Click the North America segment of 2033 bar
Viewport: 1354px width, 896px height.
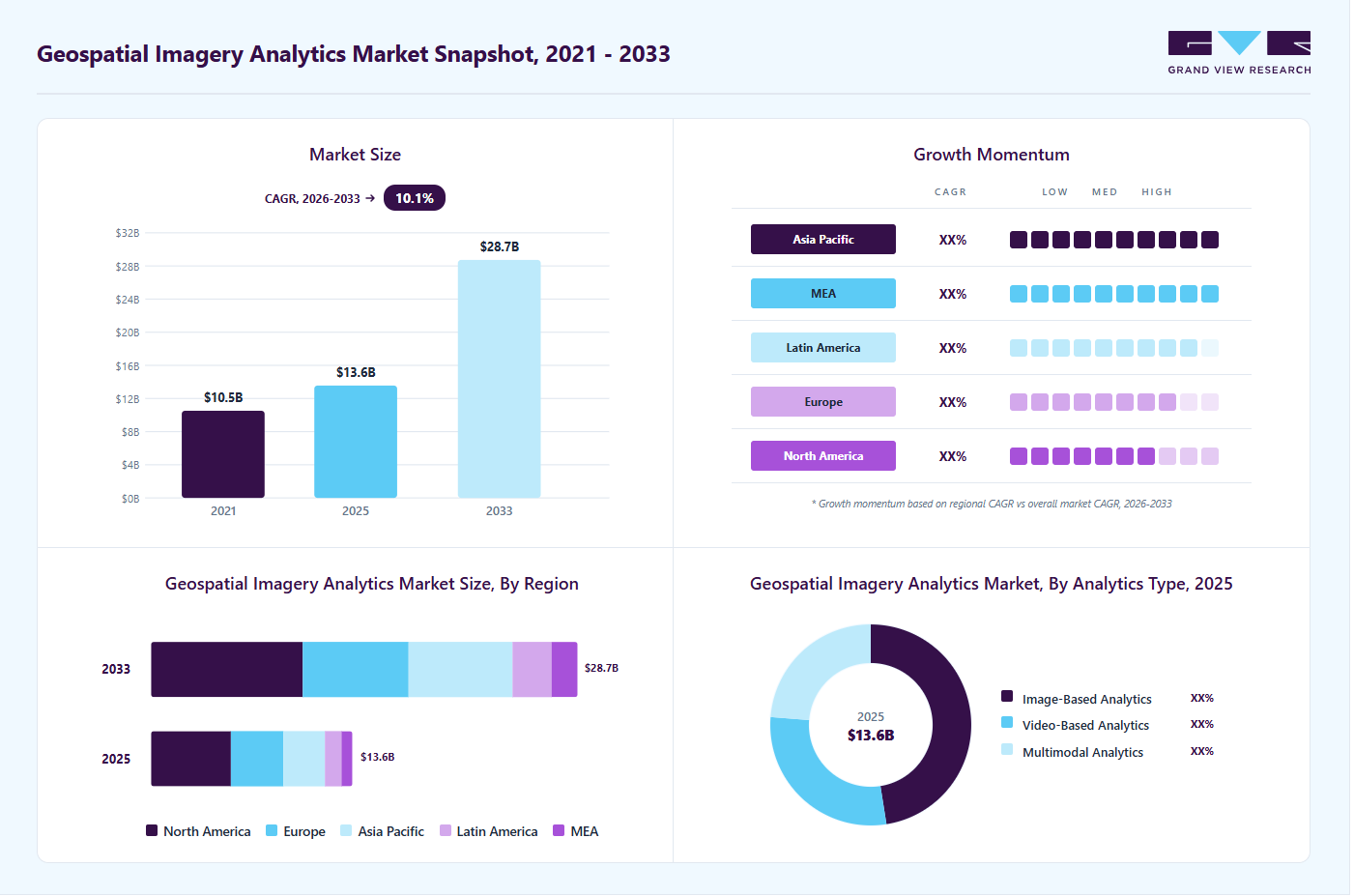(x=227, y=669)
